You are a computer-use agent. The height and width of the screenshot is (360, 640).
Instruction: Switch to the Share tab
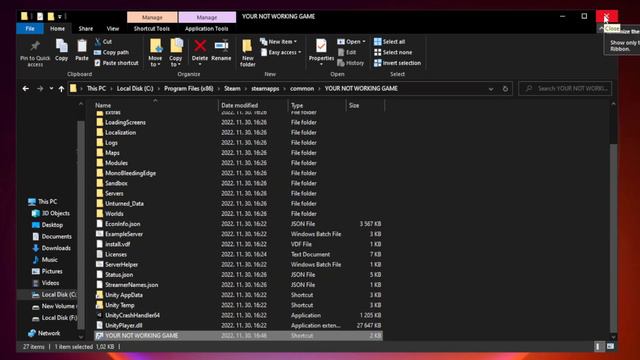(x=85, y=29)
